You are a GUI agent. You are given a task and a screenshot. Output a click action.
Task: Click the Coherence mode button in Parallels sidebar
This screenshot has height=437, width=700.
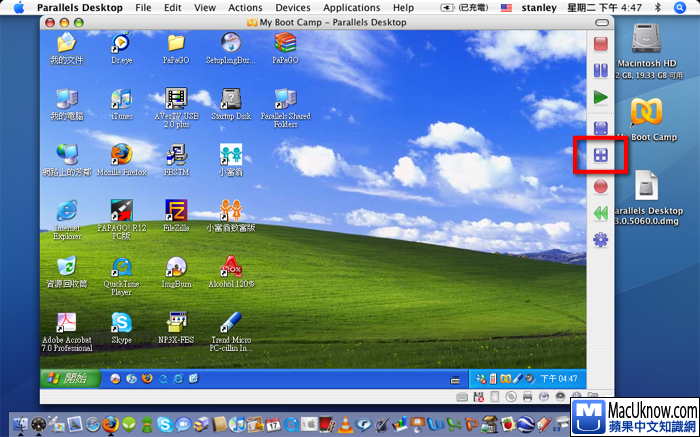tap(600, 155)
